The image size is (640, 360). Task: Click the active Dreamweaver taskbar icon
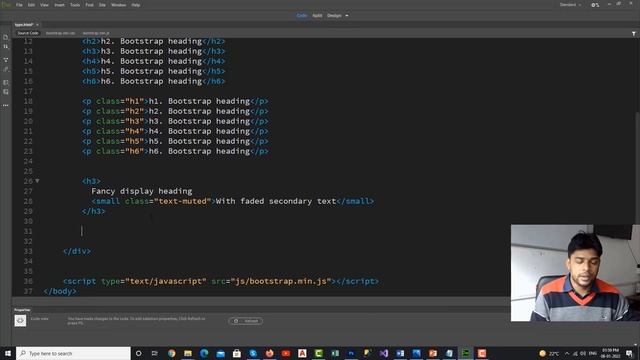click(x=465, y=353)
